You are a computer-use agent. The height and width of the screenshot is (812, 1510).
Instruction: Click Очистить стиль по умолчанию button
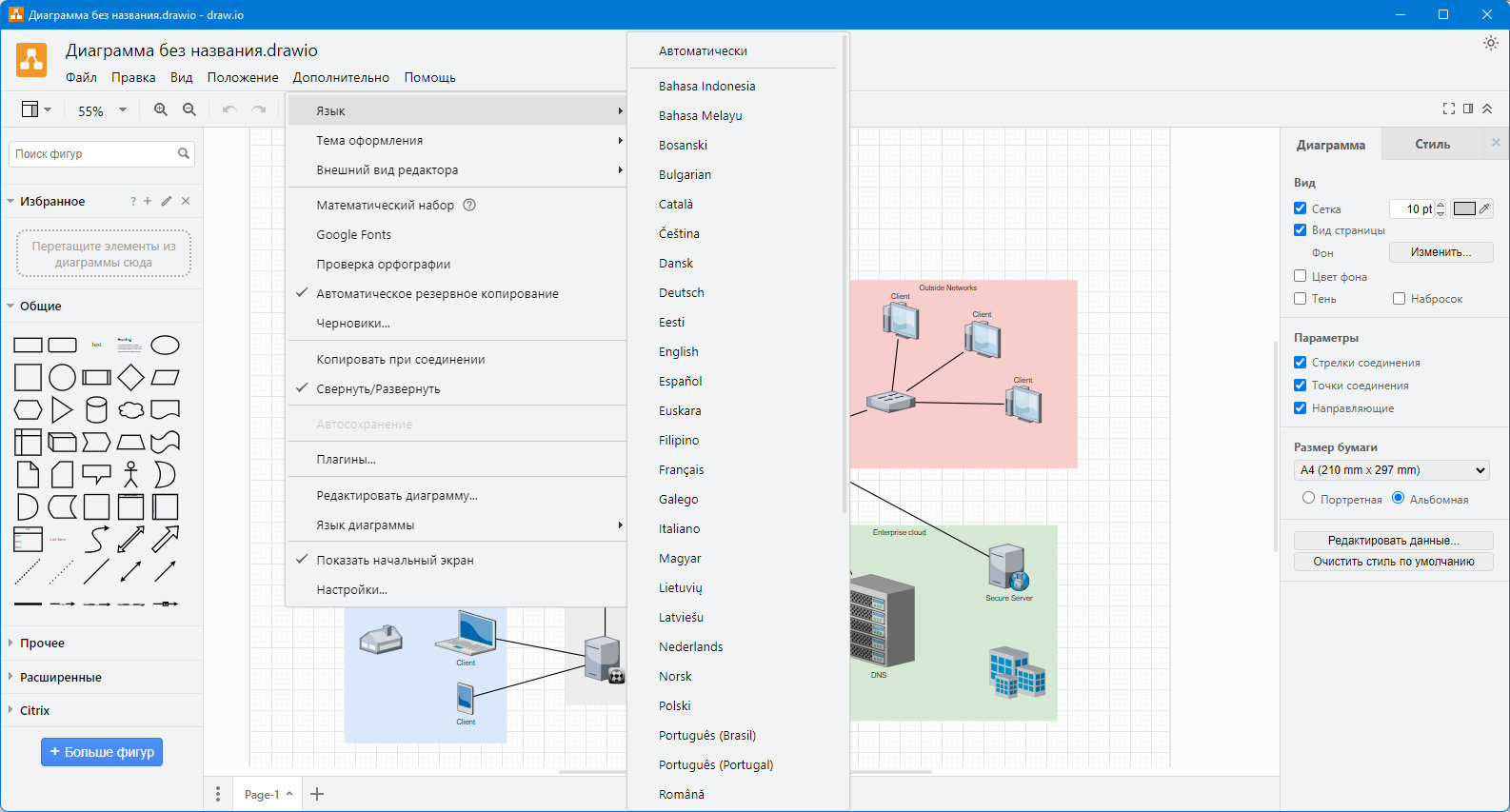(1393, 562)
